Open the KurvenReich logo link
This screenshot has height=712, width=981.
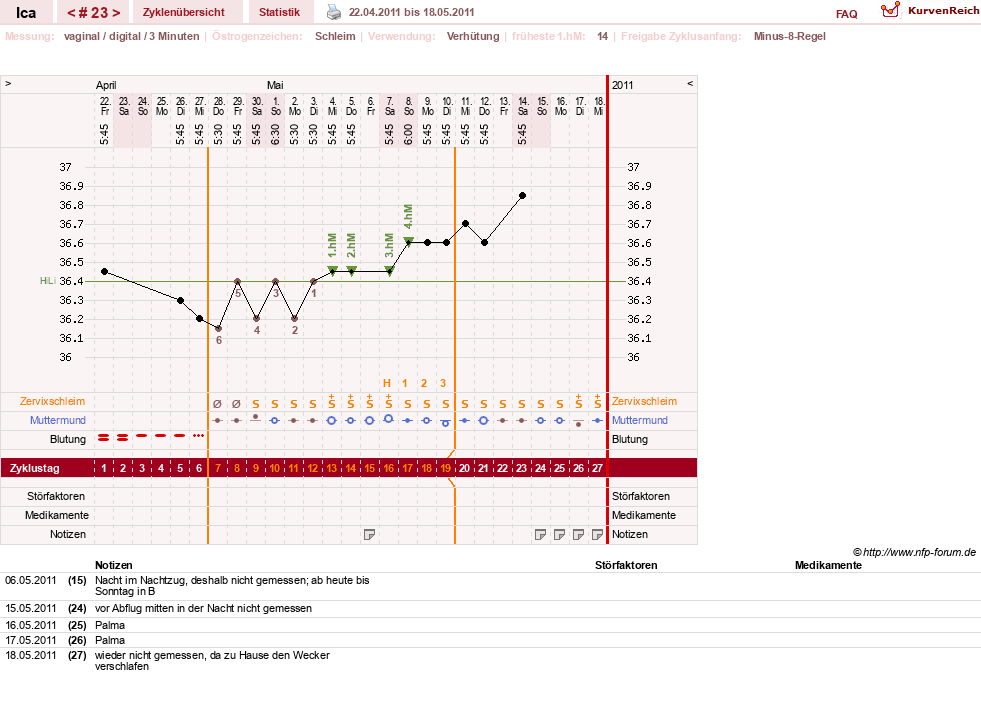(930, 11)
